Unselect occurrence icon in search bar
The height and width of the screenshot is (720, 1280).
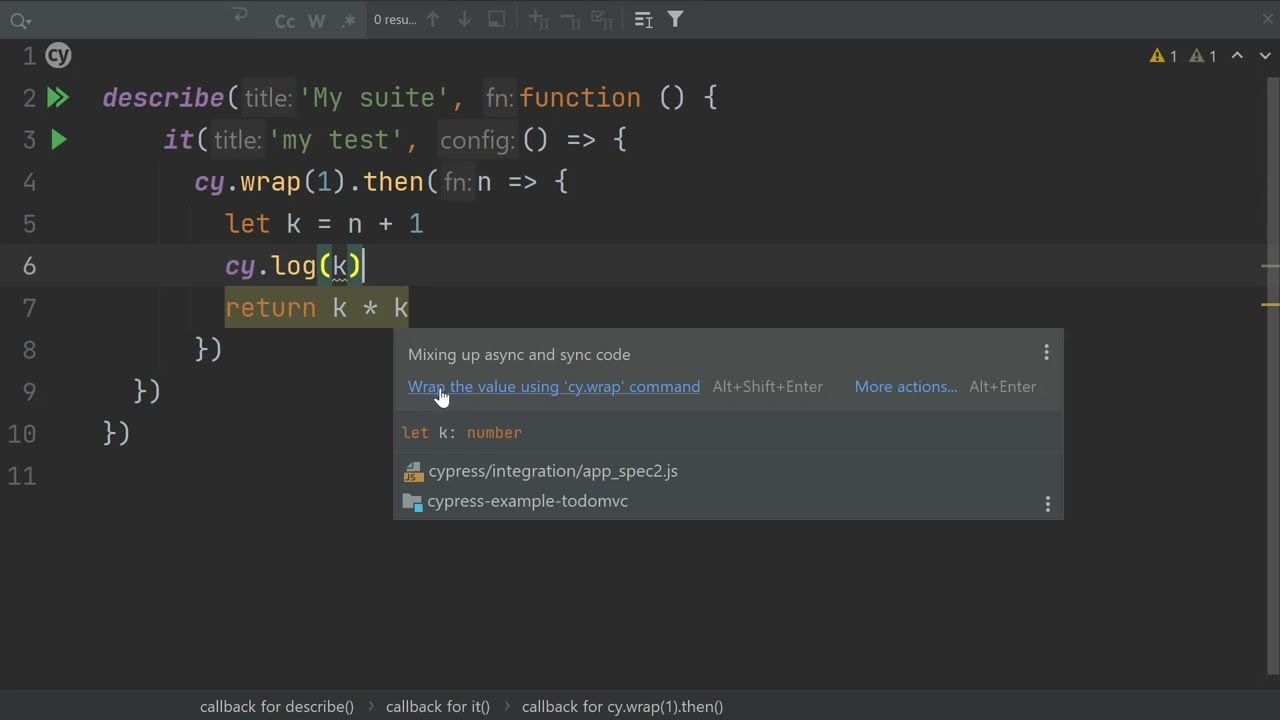pyautogui.click(x=570, y=19)
